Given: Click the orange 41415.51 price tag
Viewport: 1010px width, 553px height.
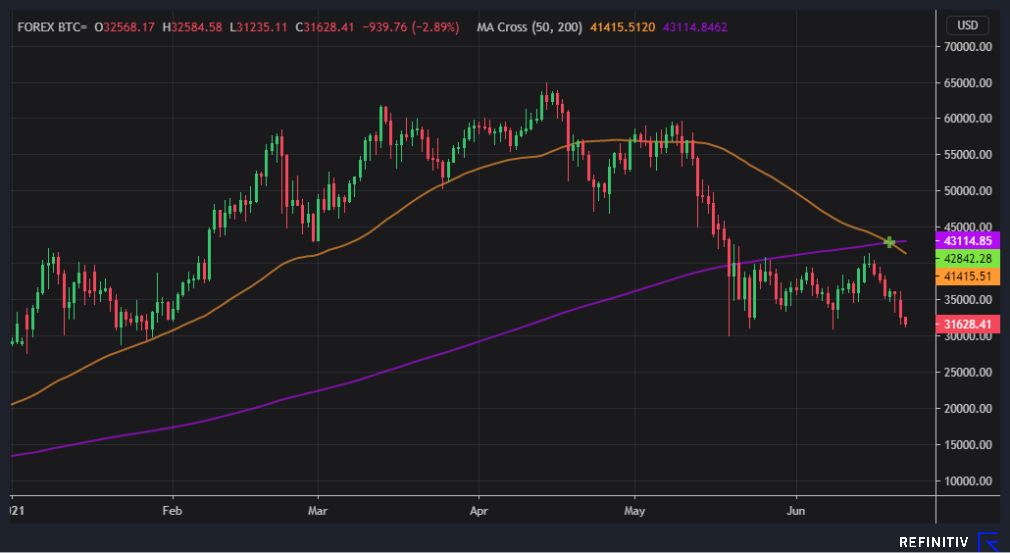Looking at the screenshot, I should click(x=966, y=276).
